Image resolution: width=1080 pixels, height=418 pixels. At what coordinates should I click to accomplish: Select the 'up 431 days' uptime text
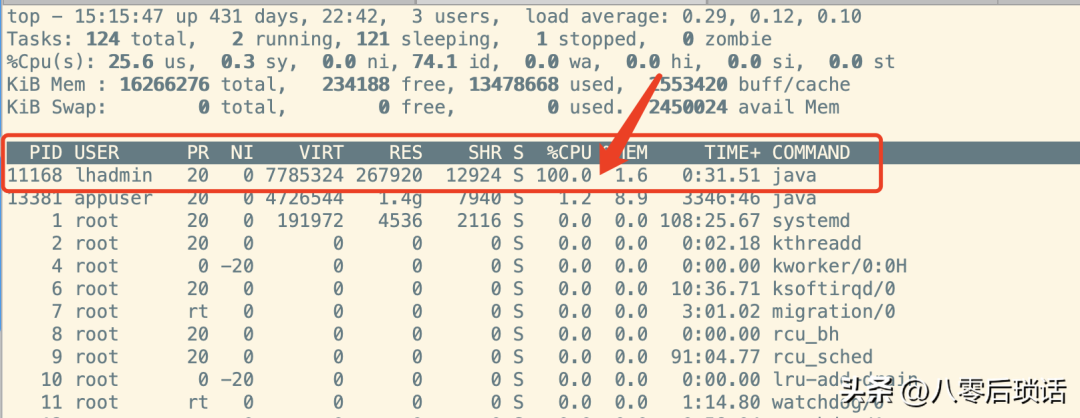pos(232,16)
